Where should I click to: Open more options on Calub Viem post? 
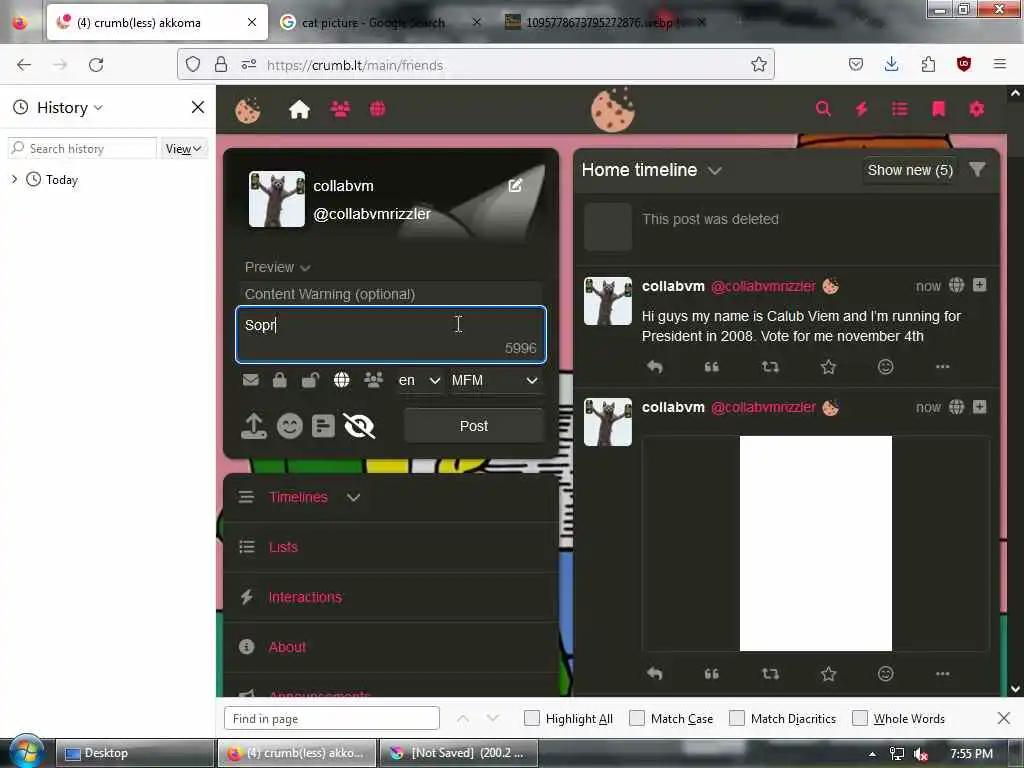click(x=942, y=367)
